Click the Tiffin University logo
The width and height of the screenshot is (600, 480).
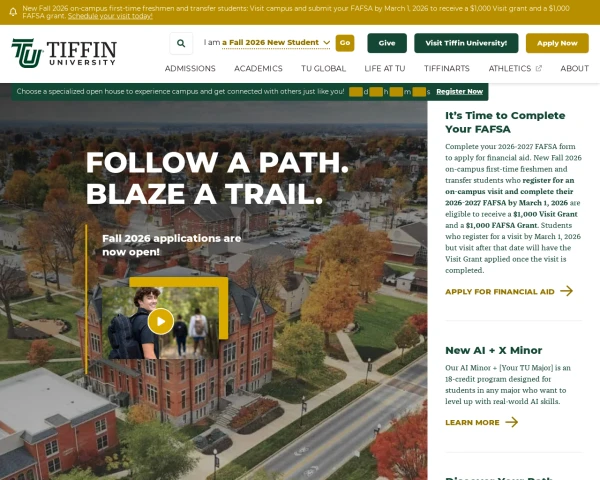pyautogui.click(x=64, y=53)
